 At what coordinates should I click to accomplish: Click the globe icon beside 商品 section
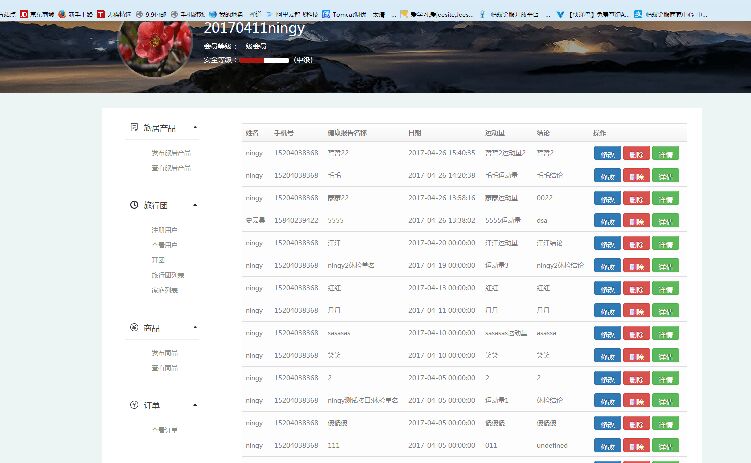point(134,328)
